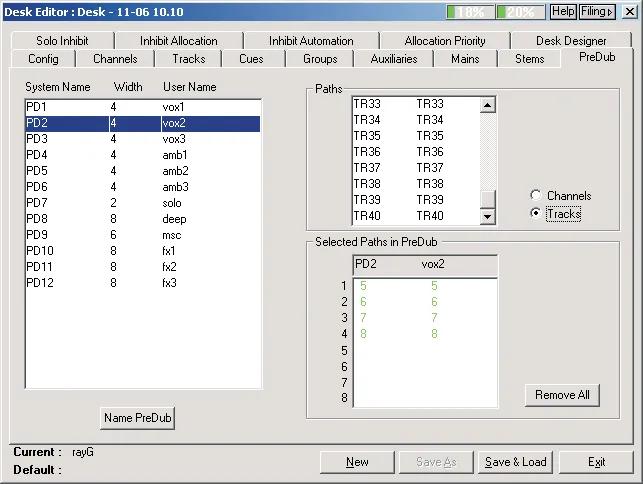Click the Save & Load button
The image size is (643, 484).
pos(515,462)
